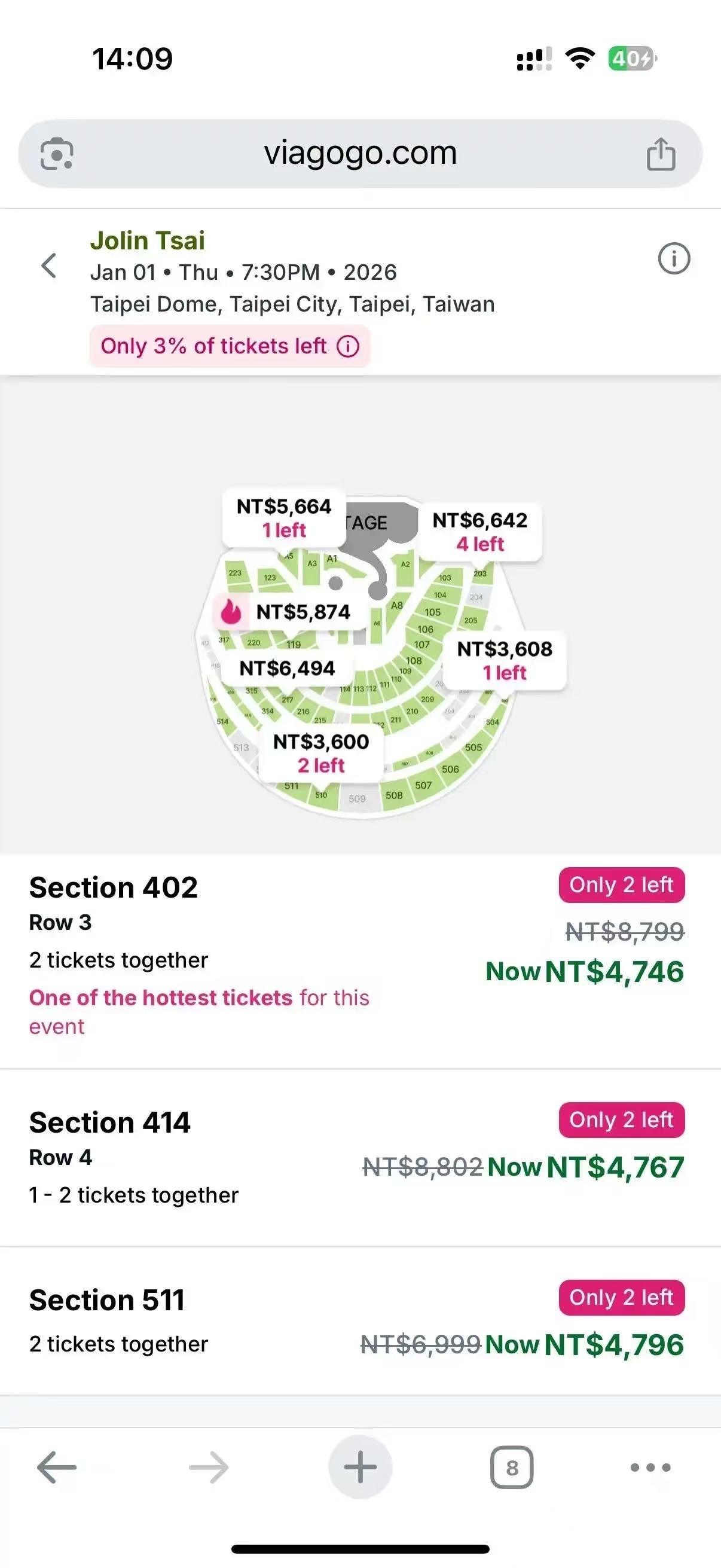Viewport: 721px width, 1568px height.
Task: Tap the Google Lens camera search icon
Action: pos(57,153)
